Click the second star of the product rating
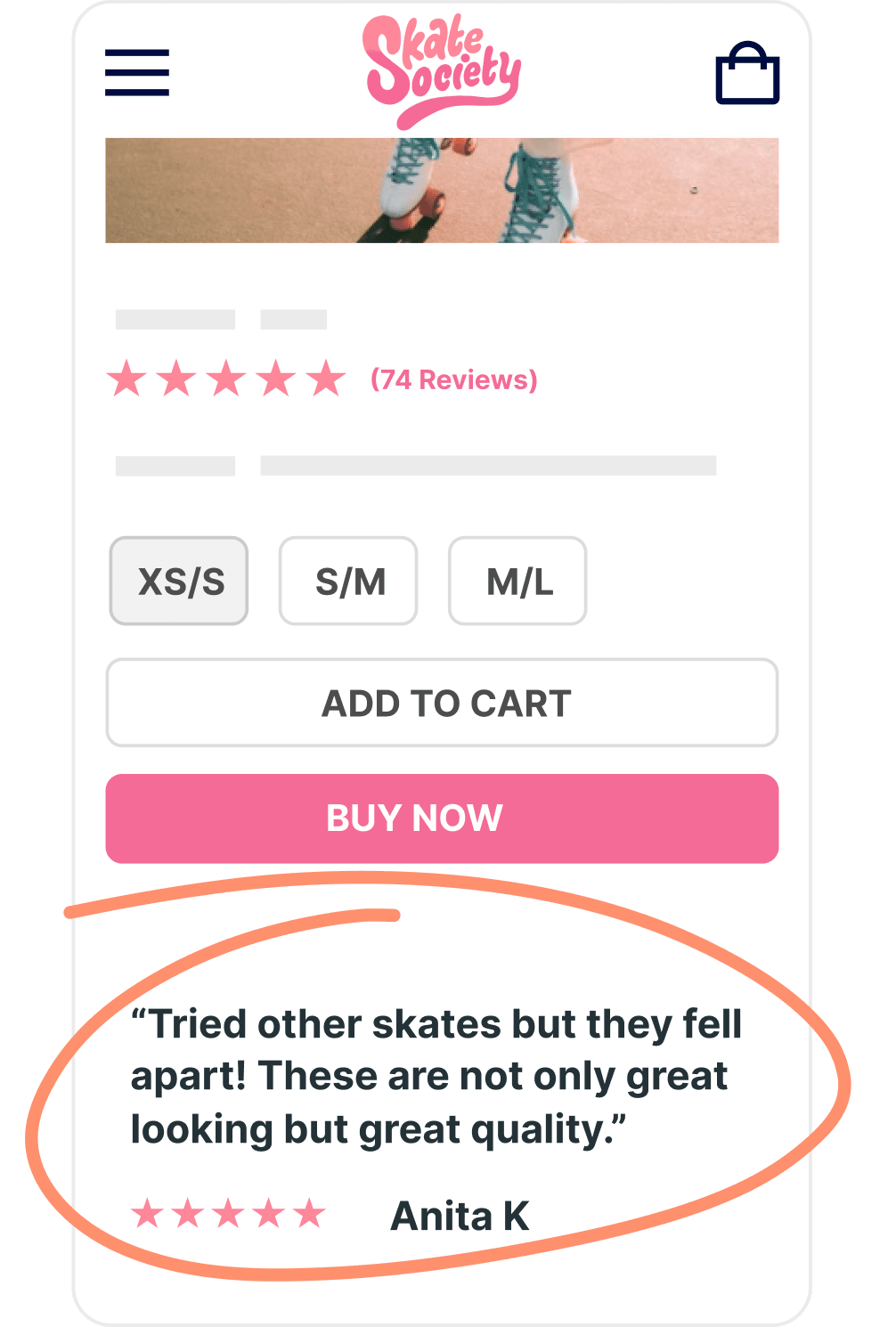Image resolution: width=896 pixels, height=1327 pixels. point(177,379)
